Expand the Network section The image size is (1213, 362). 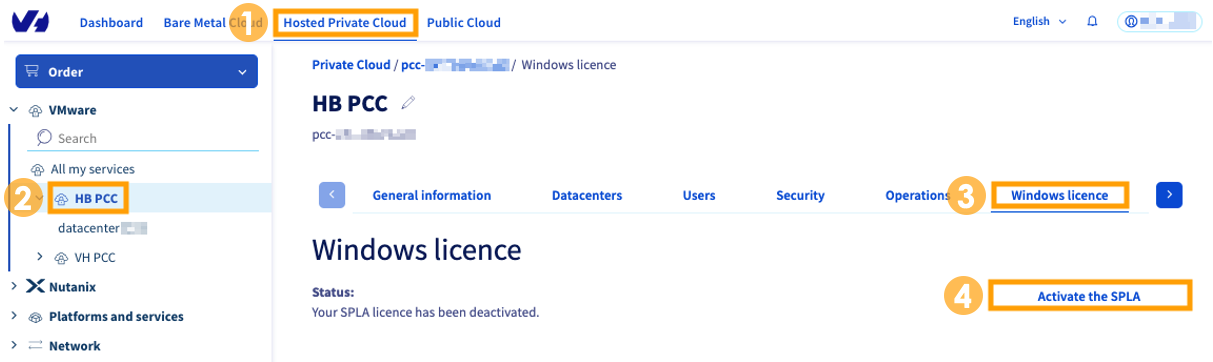coord(14,346)
